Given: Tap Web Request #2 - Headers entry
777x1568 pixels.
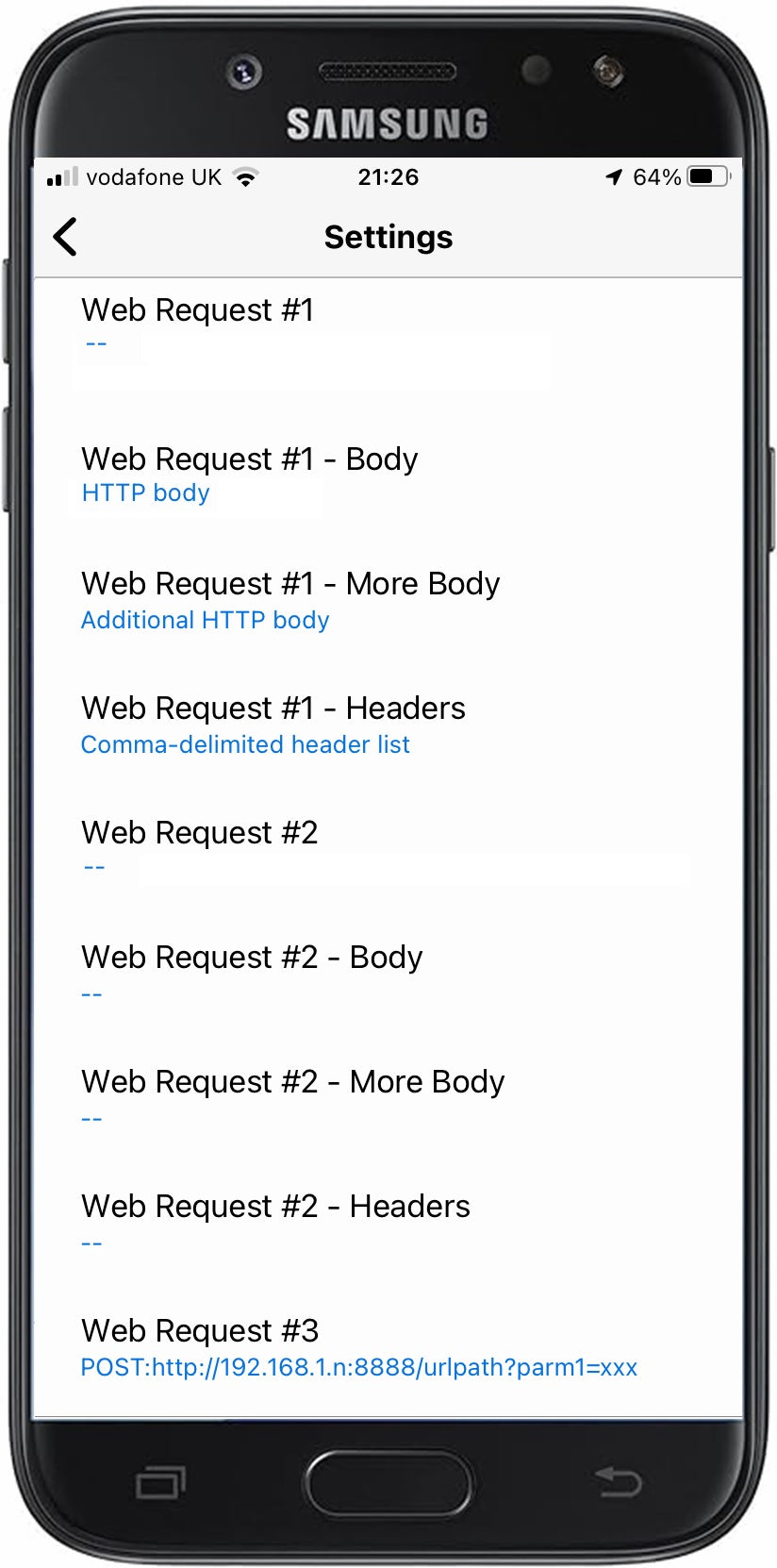Looking at the screenshot, I should pyautogui.click(x=275, y=1206).
